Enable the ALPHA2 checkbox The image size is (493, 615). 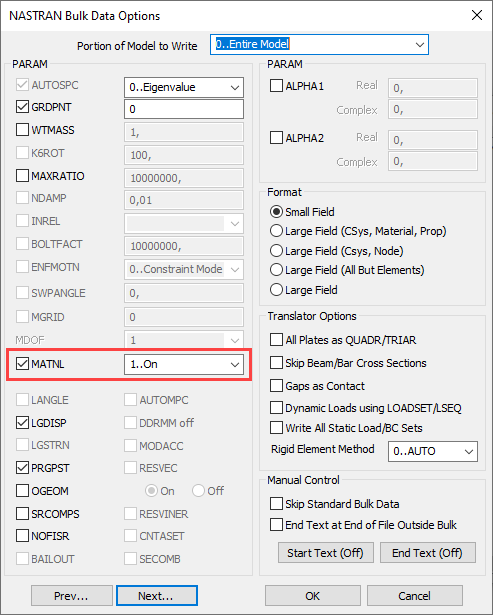[276, 138]
